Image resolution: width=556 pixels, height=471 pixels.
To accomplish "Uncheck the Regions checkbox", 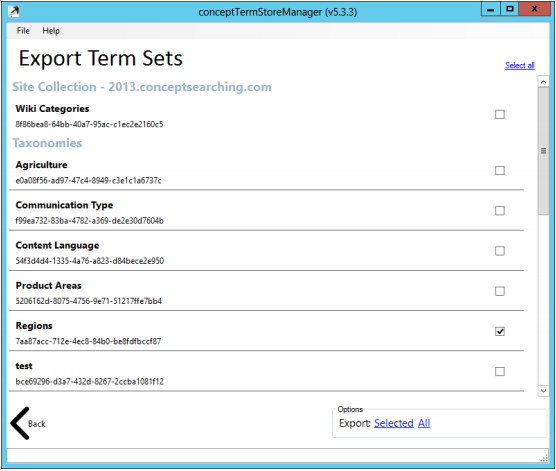I will point(500,331).
